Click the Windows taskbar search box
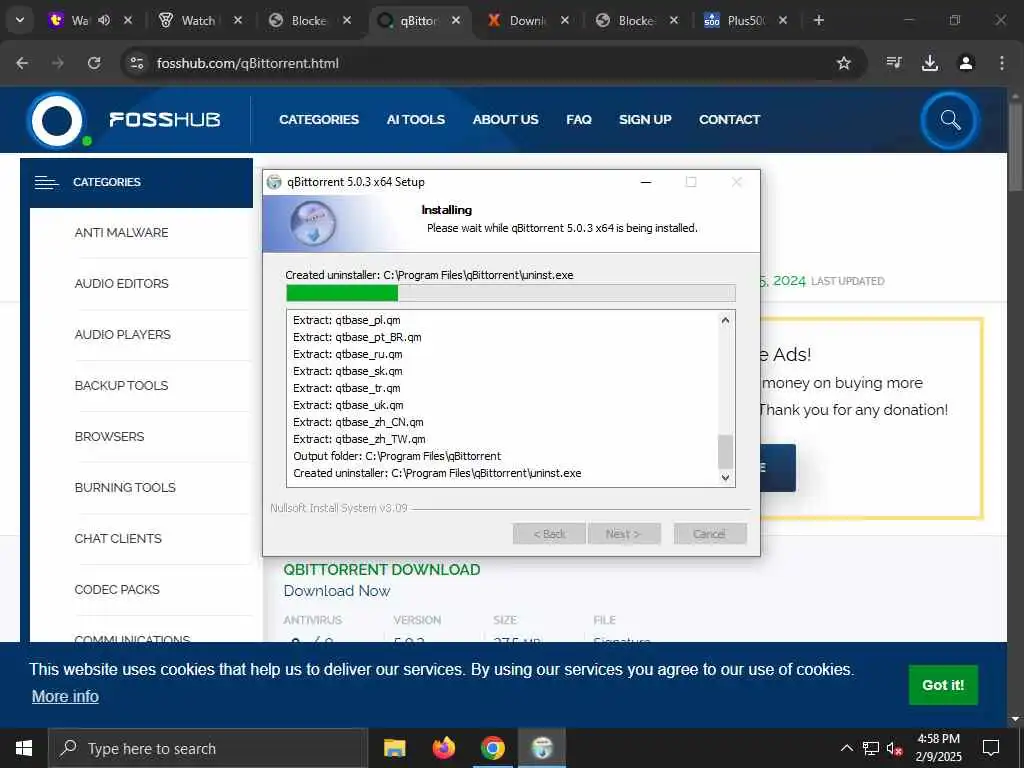Screen dimensions: 1024x768 (208, 748)
